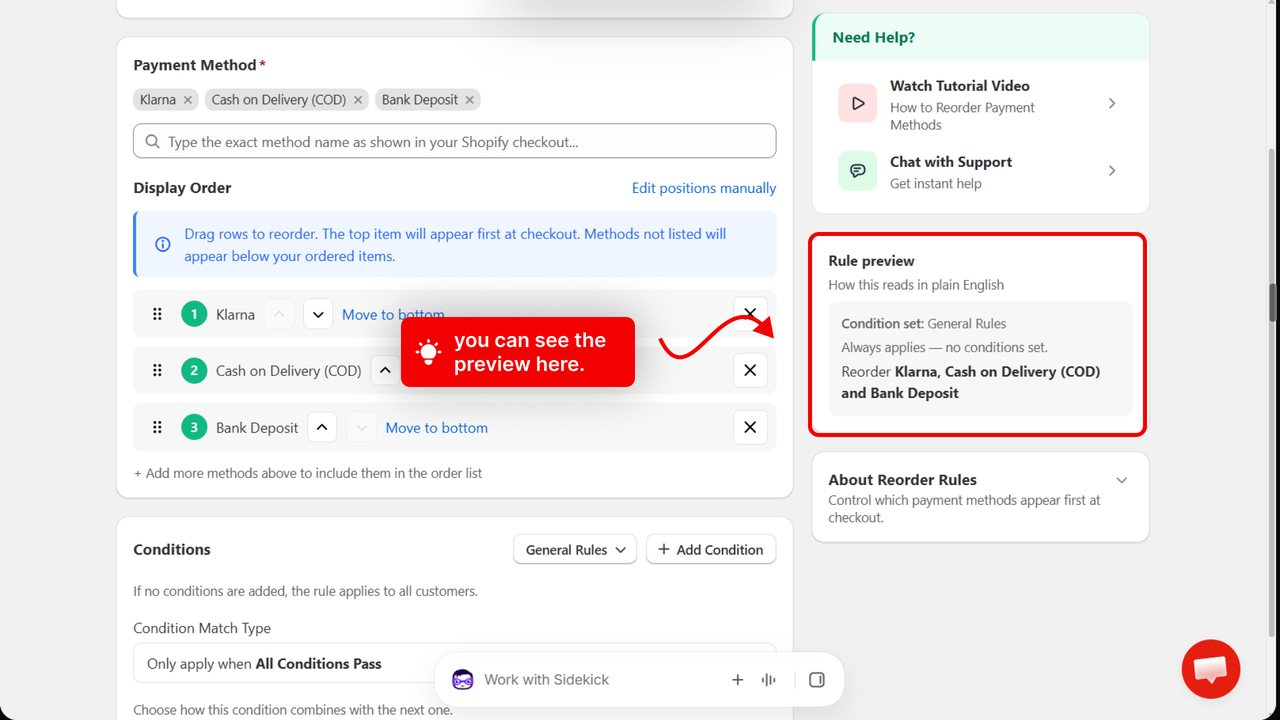Click chevron next to Watch Tutorial Video
Image resolution: width=1280 pixels, height=720 pixels.
(x=1112, y=104)
